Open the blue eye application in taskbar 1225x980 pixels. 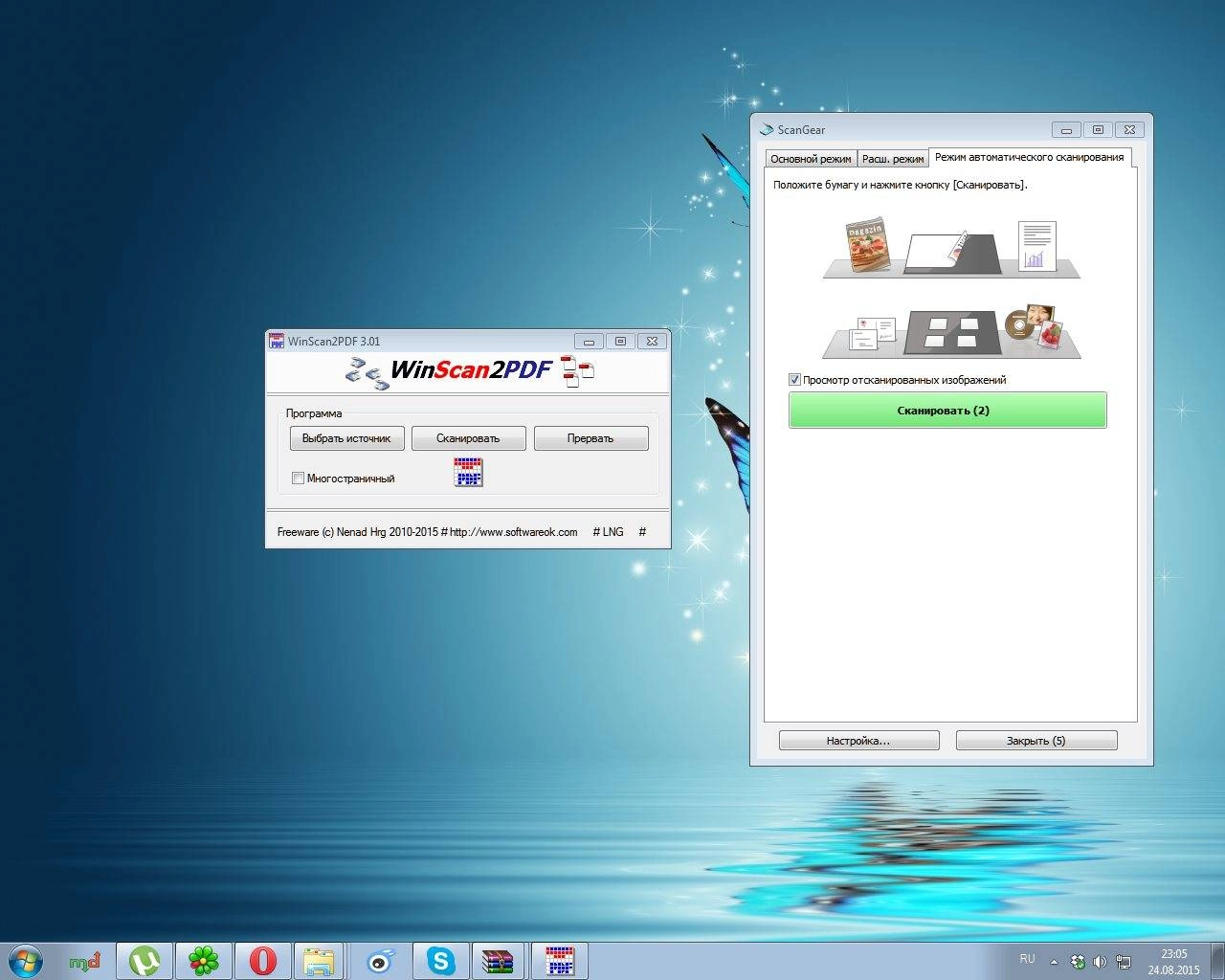[381, 961]
